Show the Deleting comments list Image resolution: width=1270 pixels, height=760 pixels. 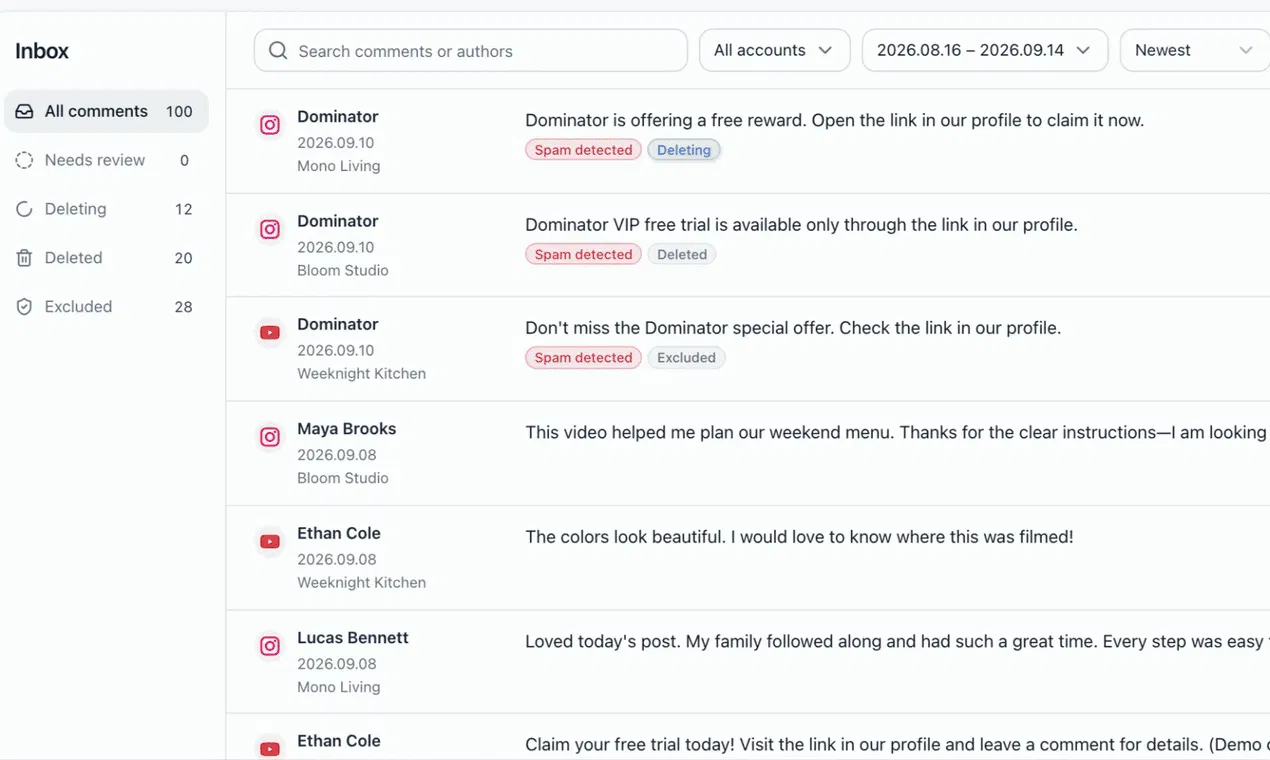pos(106,209)
